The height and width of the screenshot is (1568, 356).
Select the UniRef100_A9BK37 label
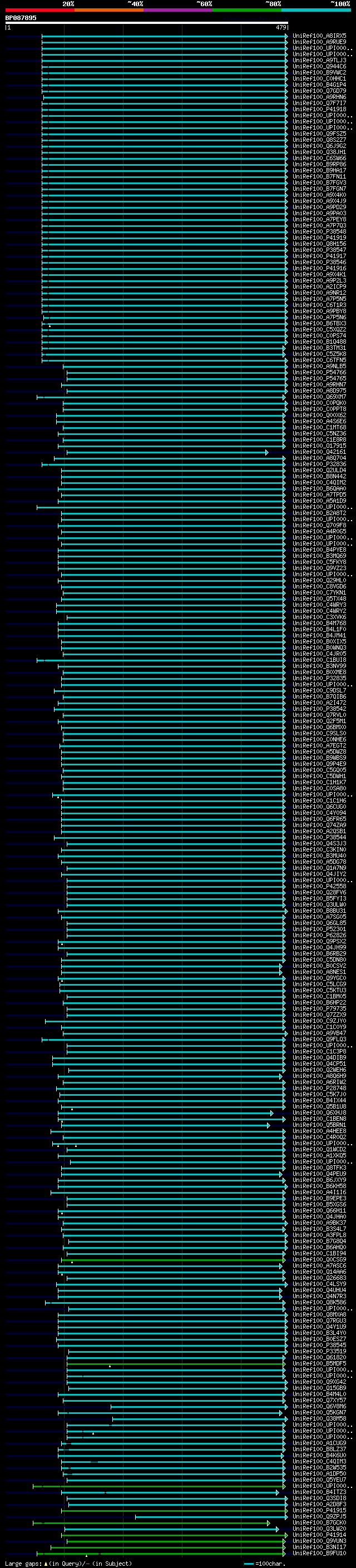pyautogui.click(x=319, y=1223)
